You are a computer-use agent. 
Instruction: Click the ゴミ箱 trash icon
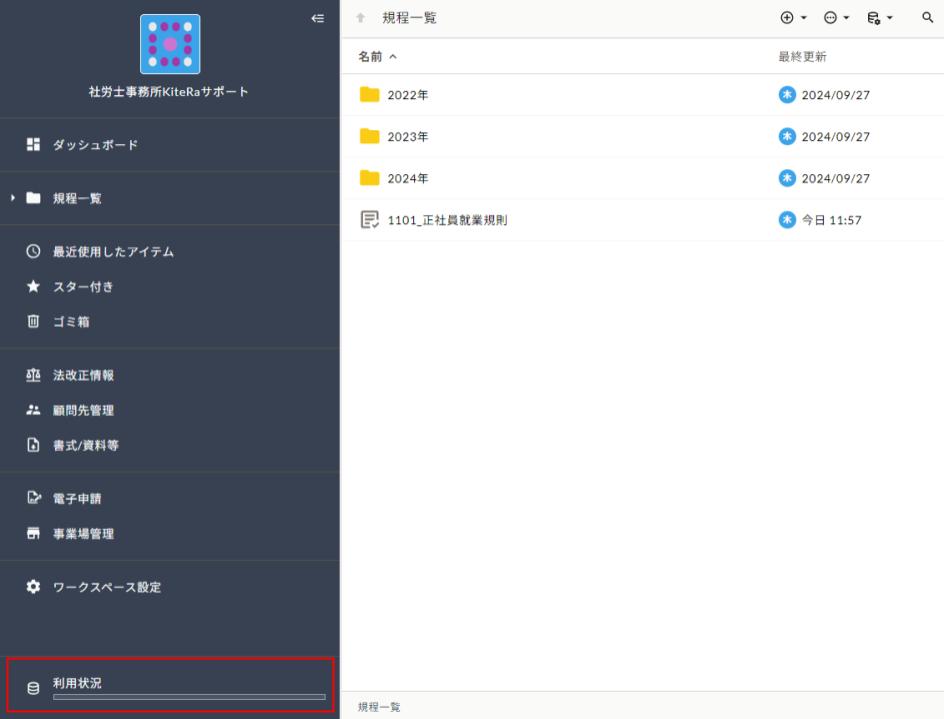click(33, 322)
